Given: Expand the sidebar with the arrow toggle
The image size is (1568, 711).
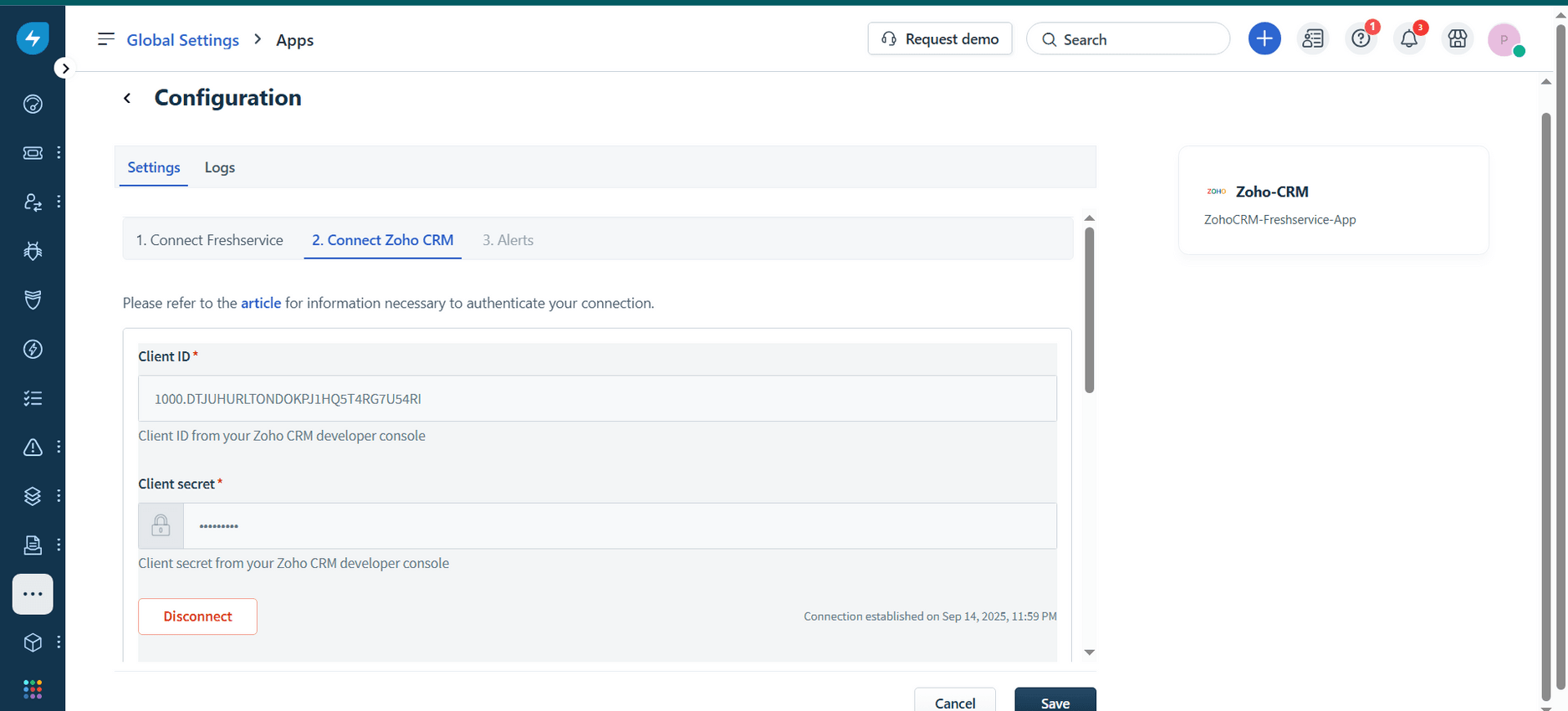Looking at the screenshot, I should [x=64, y=69].
